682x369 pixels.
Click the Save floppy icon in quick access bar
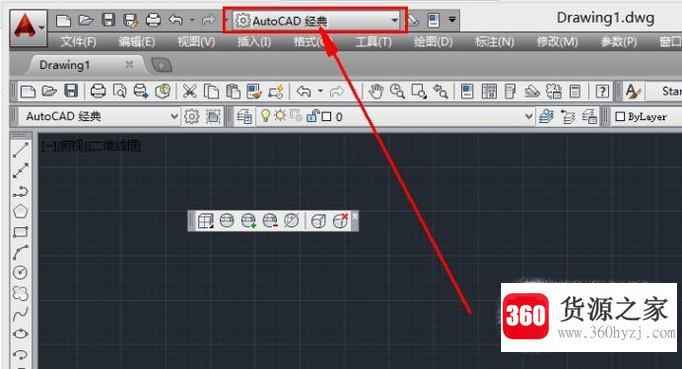(x=108, y=20)
